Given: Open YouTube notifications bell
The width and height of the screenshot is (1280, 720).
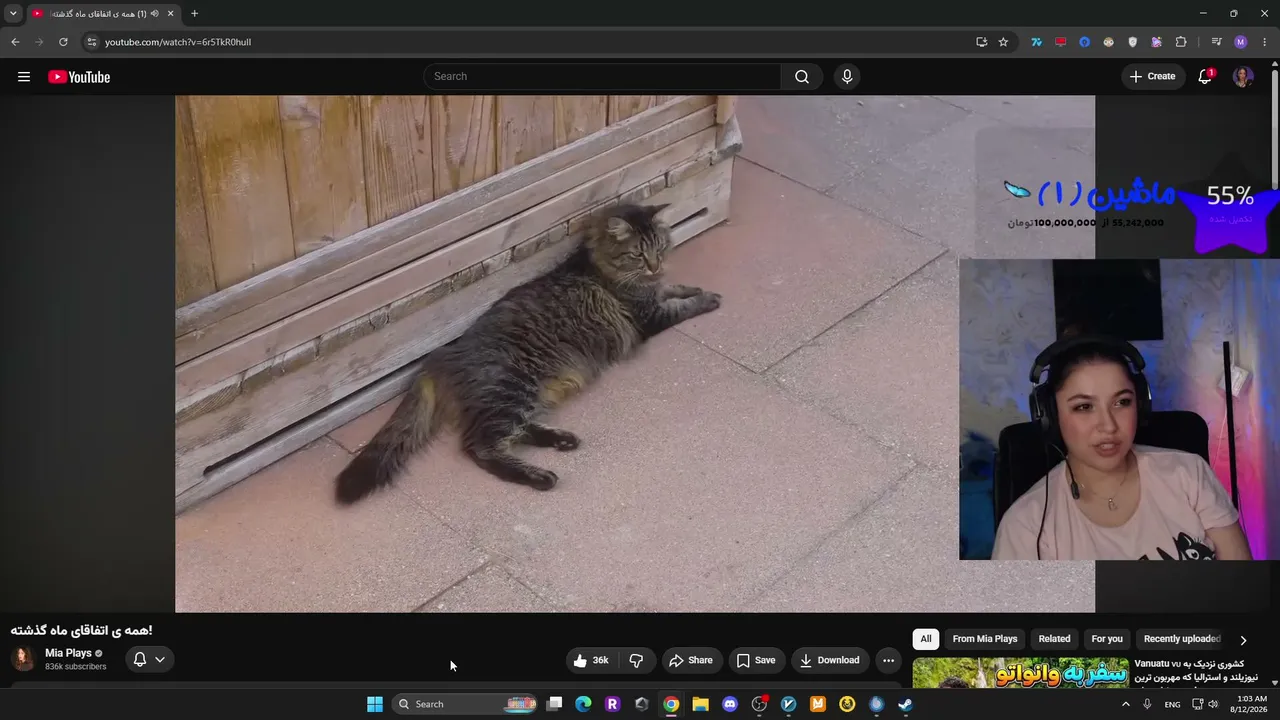Looking at the screenshot, I should [x=1205, y=77].
